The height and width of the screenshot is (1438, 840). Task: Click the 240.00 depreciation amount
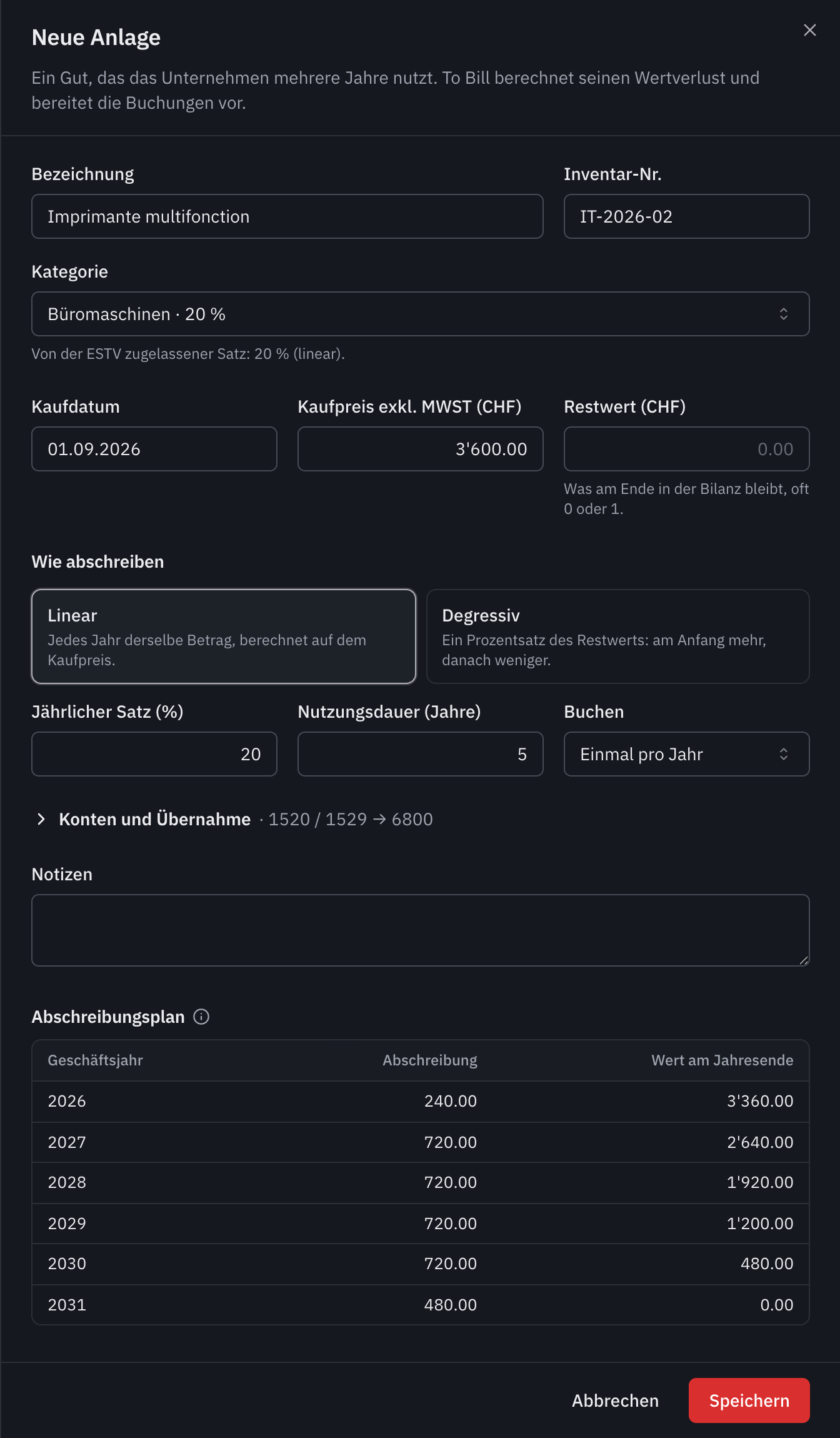pyautogui.click(x=451, y=1101)
